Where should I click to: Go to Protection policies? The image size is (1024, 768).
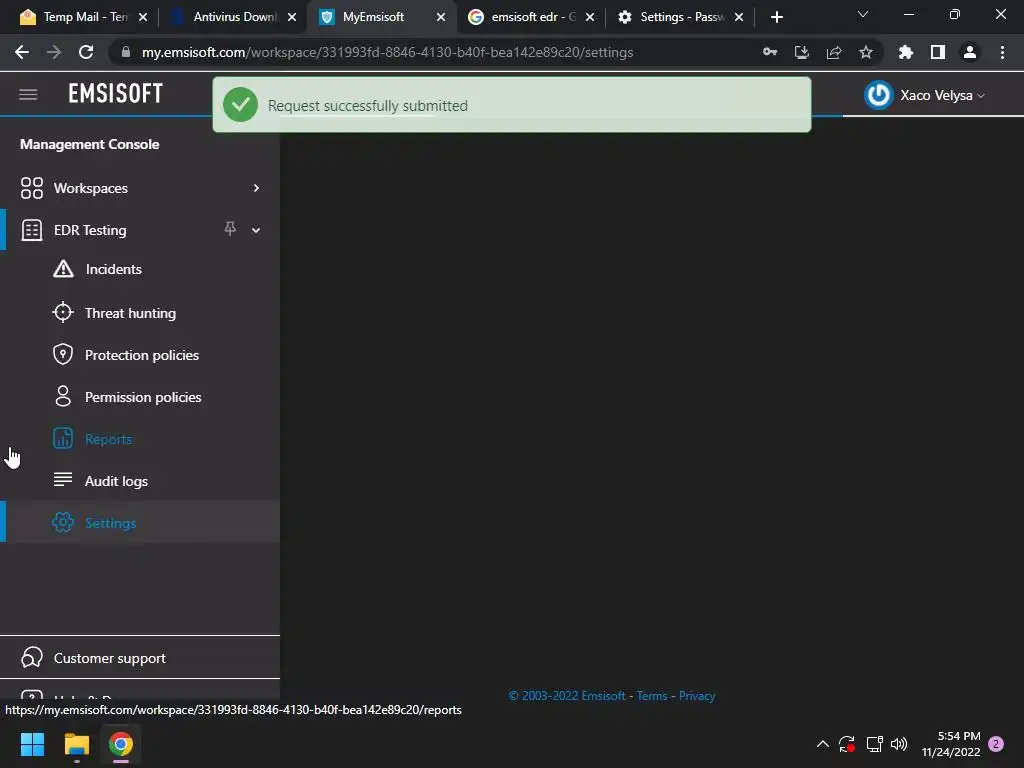click(140, 355)
